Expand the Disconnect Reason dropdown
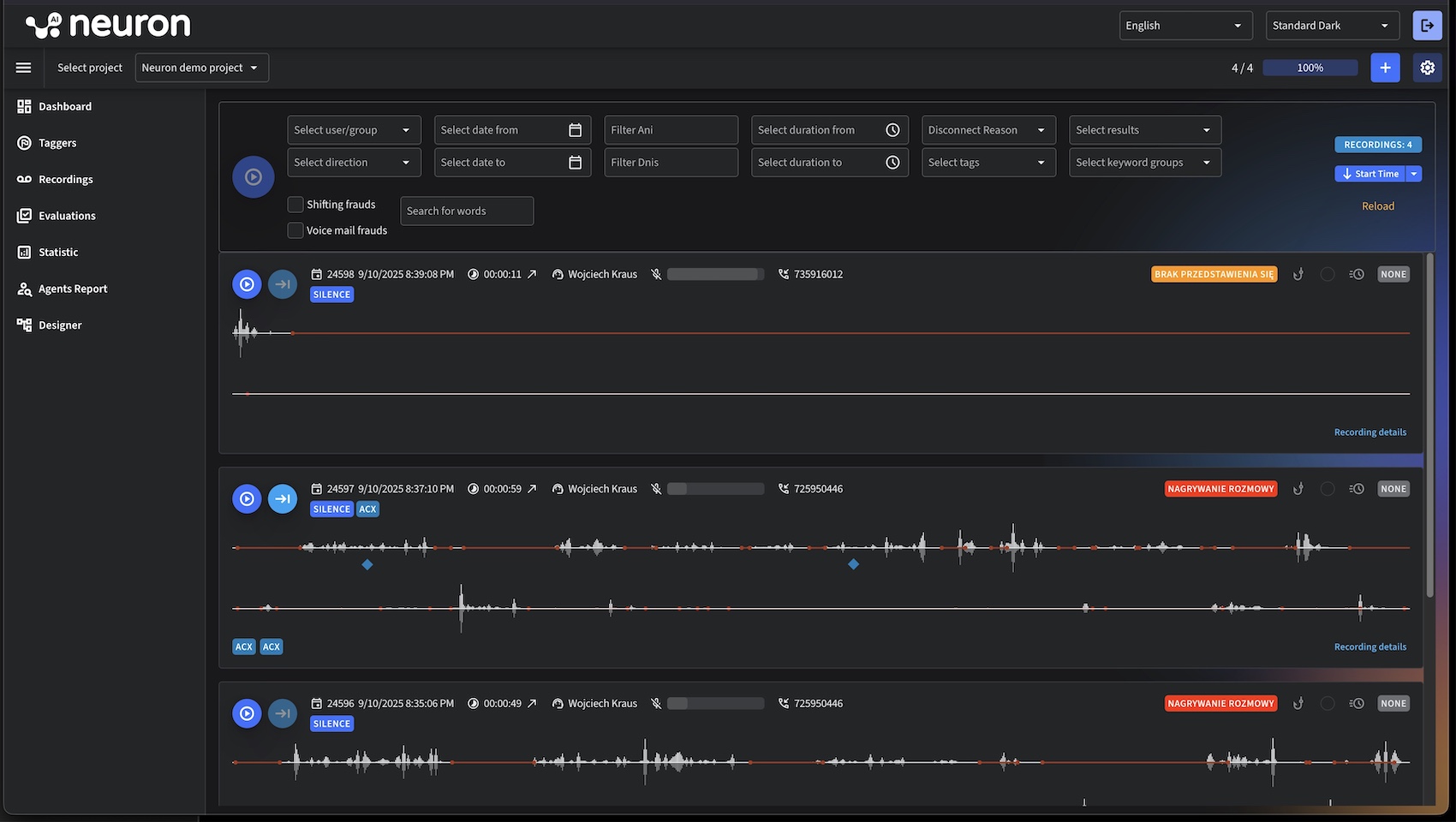Screen dimensions: 1456x822 pos(988,130)
